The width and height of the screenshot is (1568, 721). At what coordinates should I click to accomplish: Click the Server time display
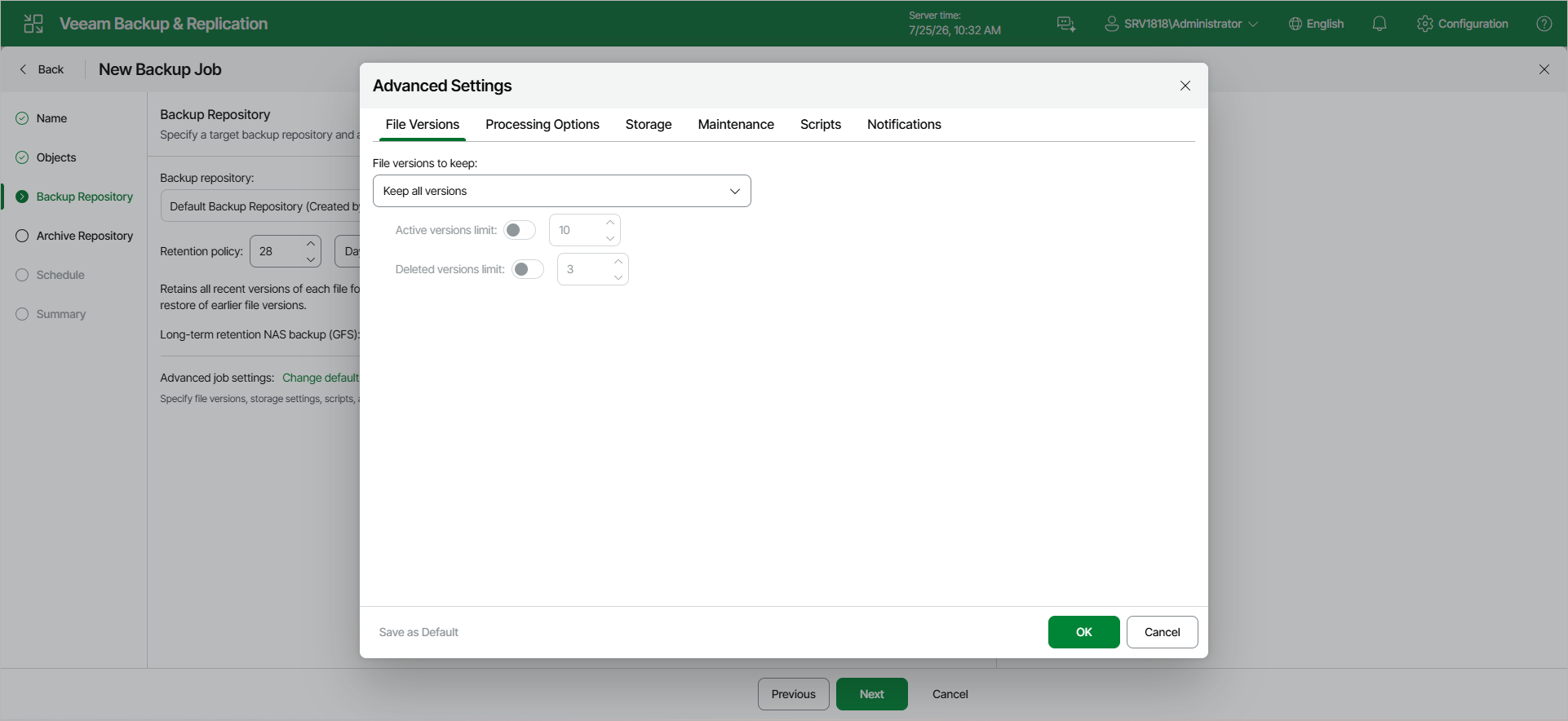coord(955,24)
